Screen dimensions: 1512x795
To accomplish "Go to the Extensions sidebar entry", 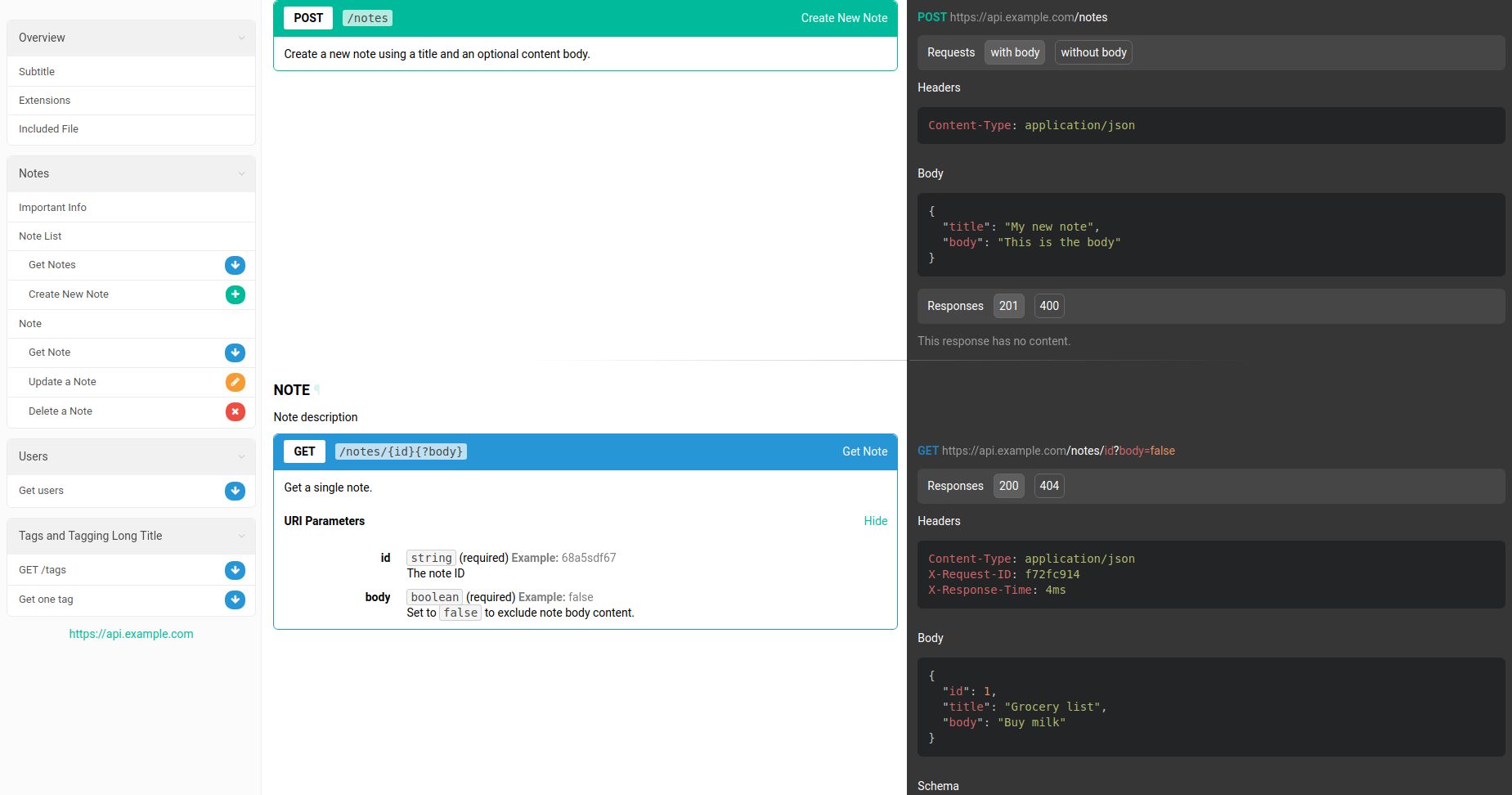I will (44, 101).
